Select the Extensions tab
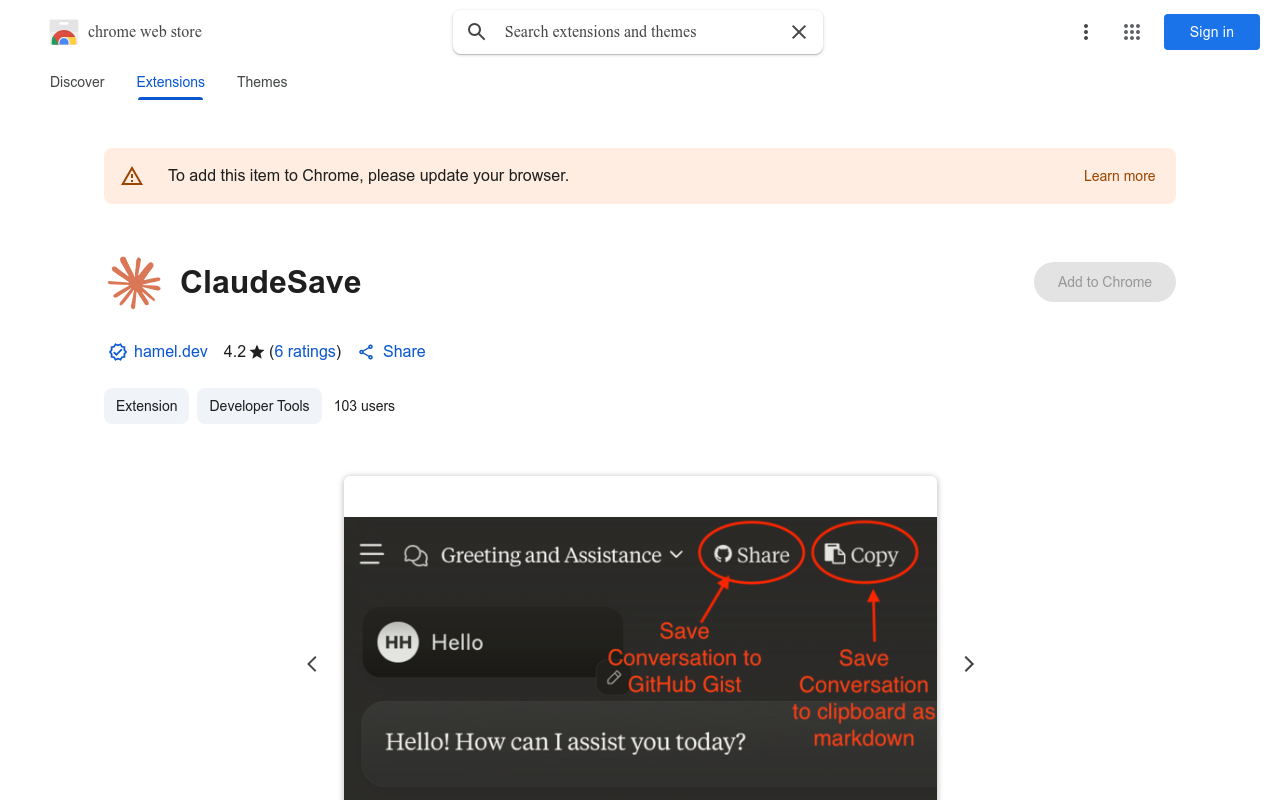Viewport: 1280px width, 800px height. [x=171, y=82]
